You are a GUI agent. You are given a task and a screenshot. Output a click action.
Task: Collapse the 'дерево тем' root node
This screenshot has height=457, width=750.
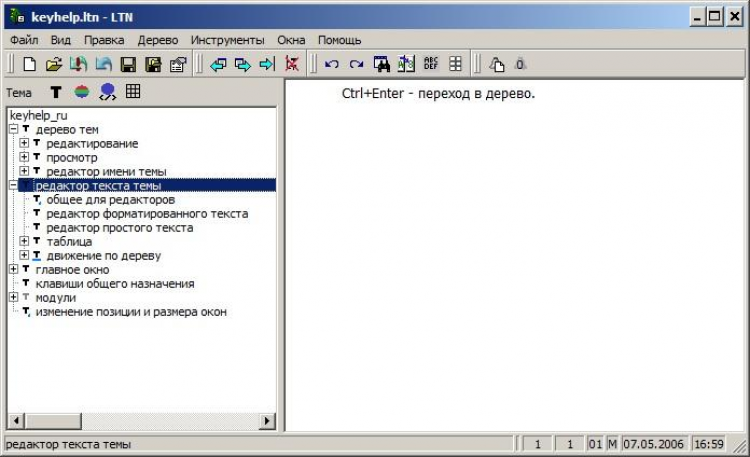(x=13, y=130)
